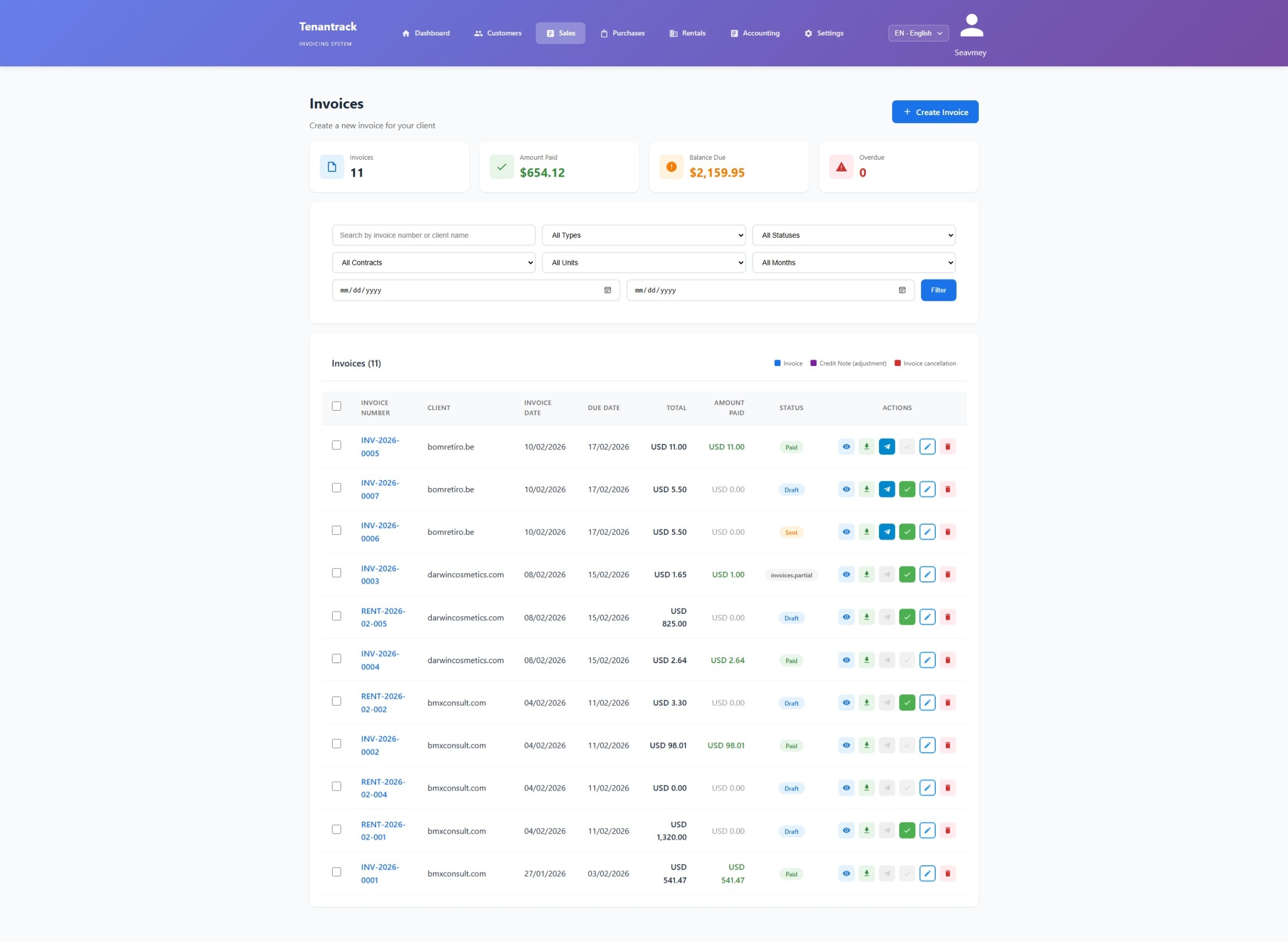
Task: Open the EN - English language selector
Action: [x=918, y=33]
